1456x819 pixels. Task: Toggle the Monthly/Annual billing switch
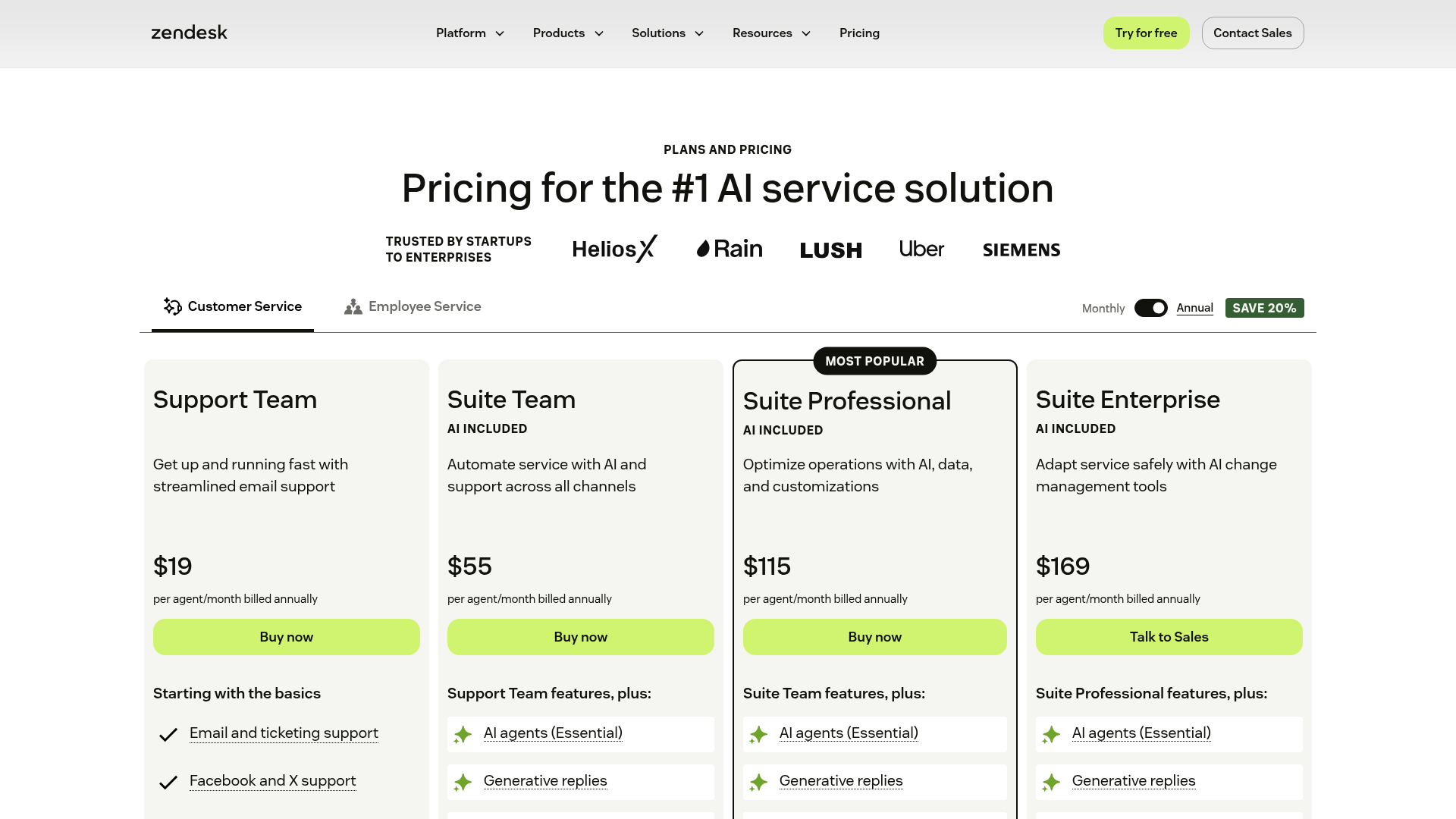click(1151, 308)
